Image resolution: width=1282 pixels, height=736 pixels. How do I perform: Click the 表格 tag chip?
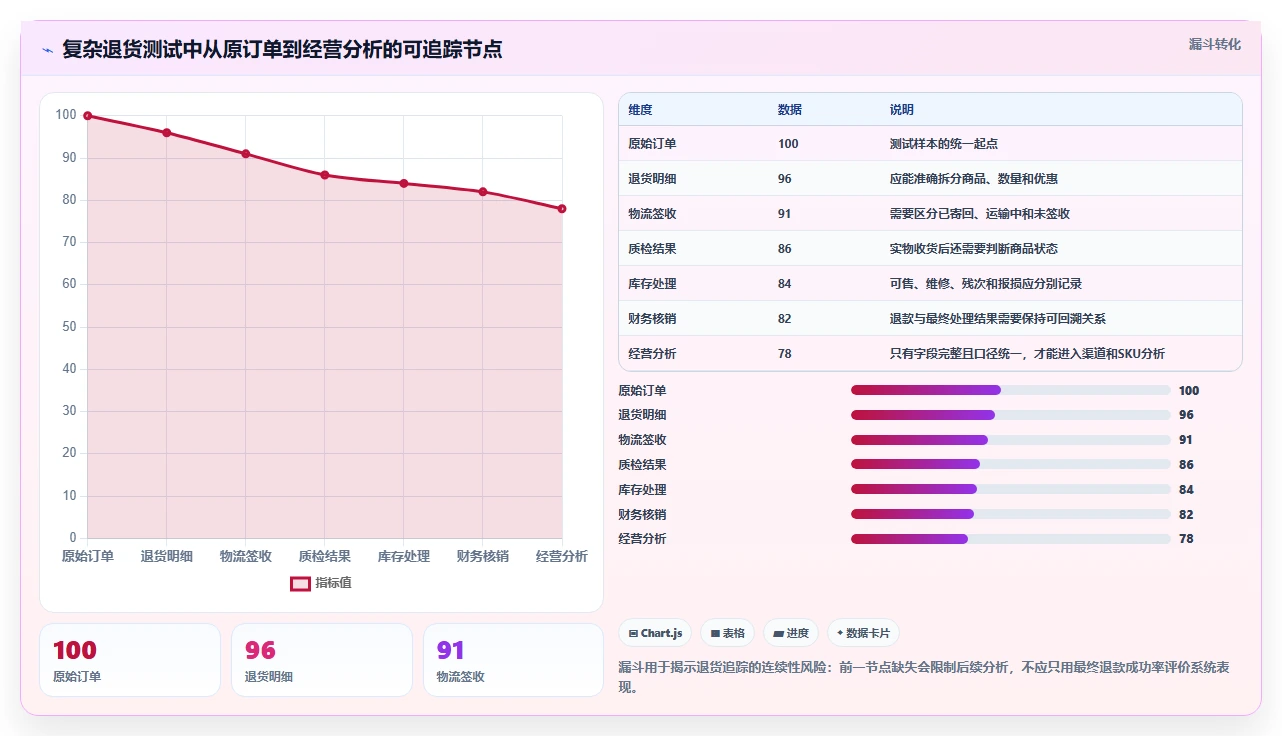click(727, 633)
